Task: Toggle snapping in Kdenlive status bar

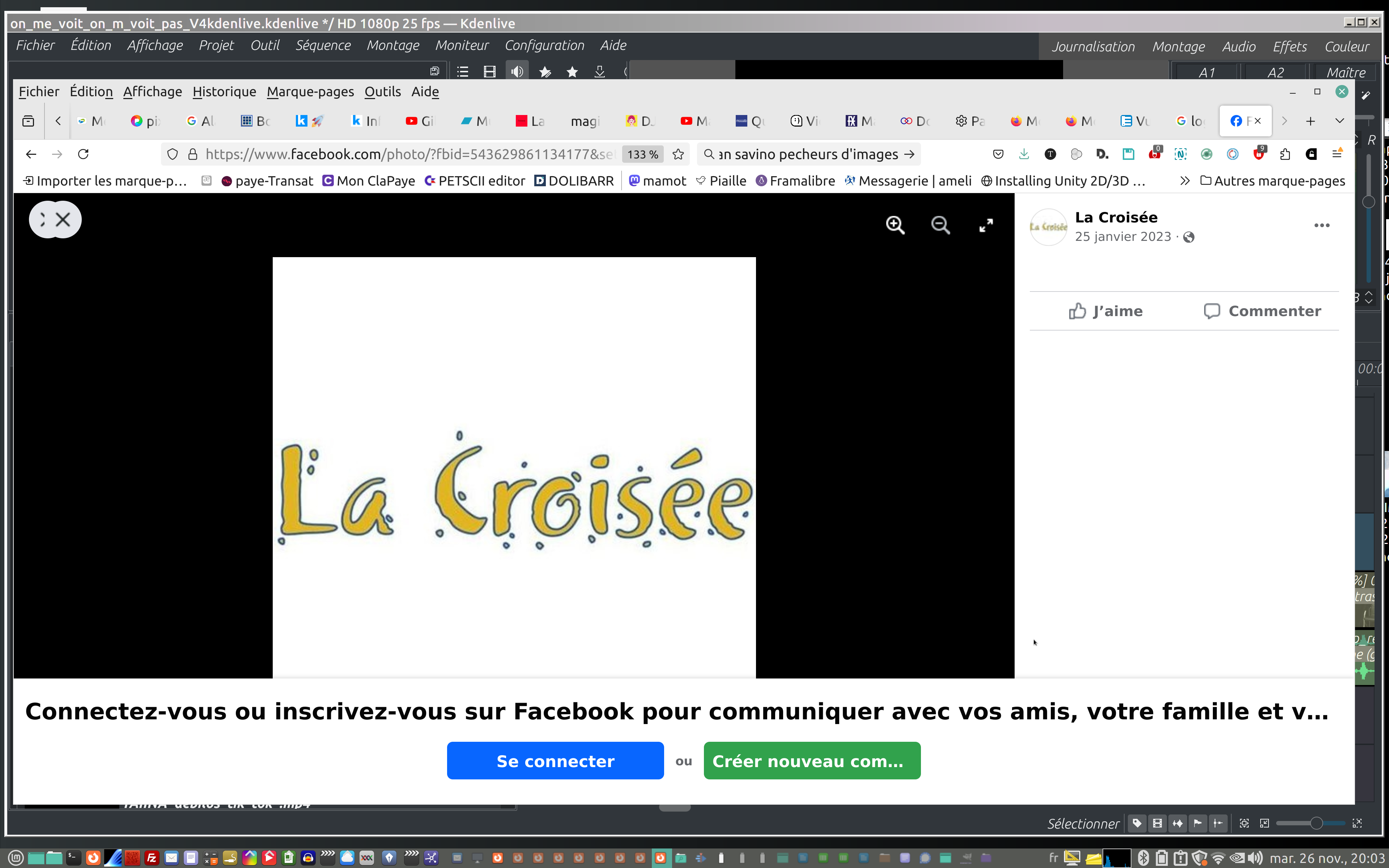Action: pos(1218,823)
